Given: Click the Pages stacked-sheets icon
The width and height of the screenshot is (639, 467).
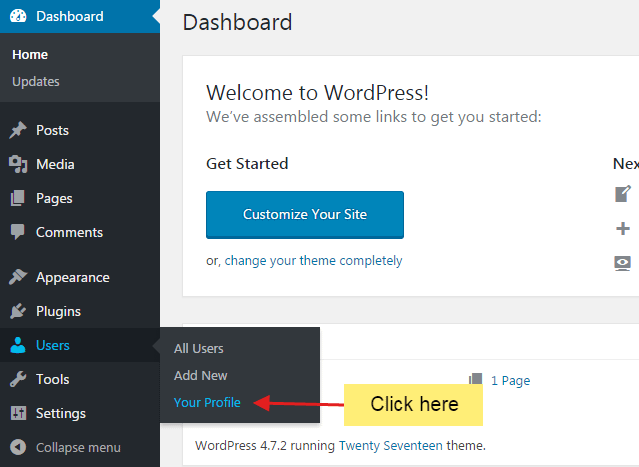Looking at the screenshot, I should [18, 198].
